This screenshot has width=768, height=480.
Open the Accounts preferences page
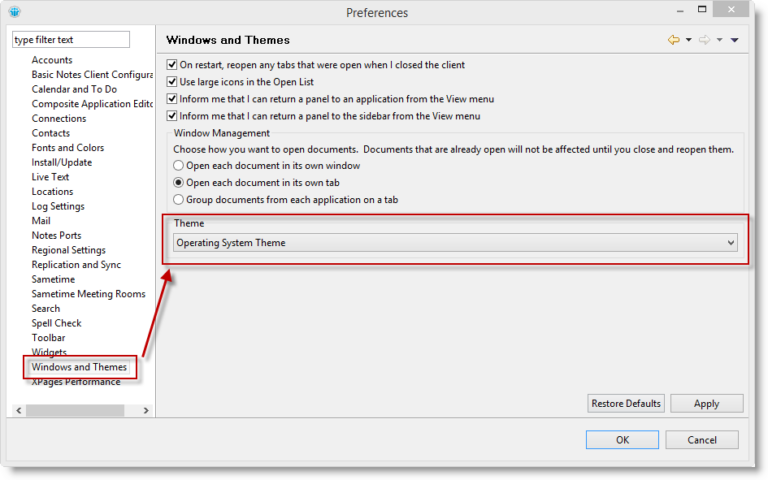pos(52,60)
